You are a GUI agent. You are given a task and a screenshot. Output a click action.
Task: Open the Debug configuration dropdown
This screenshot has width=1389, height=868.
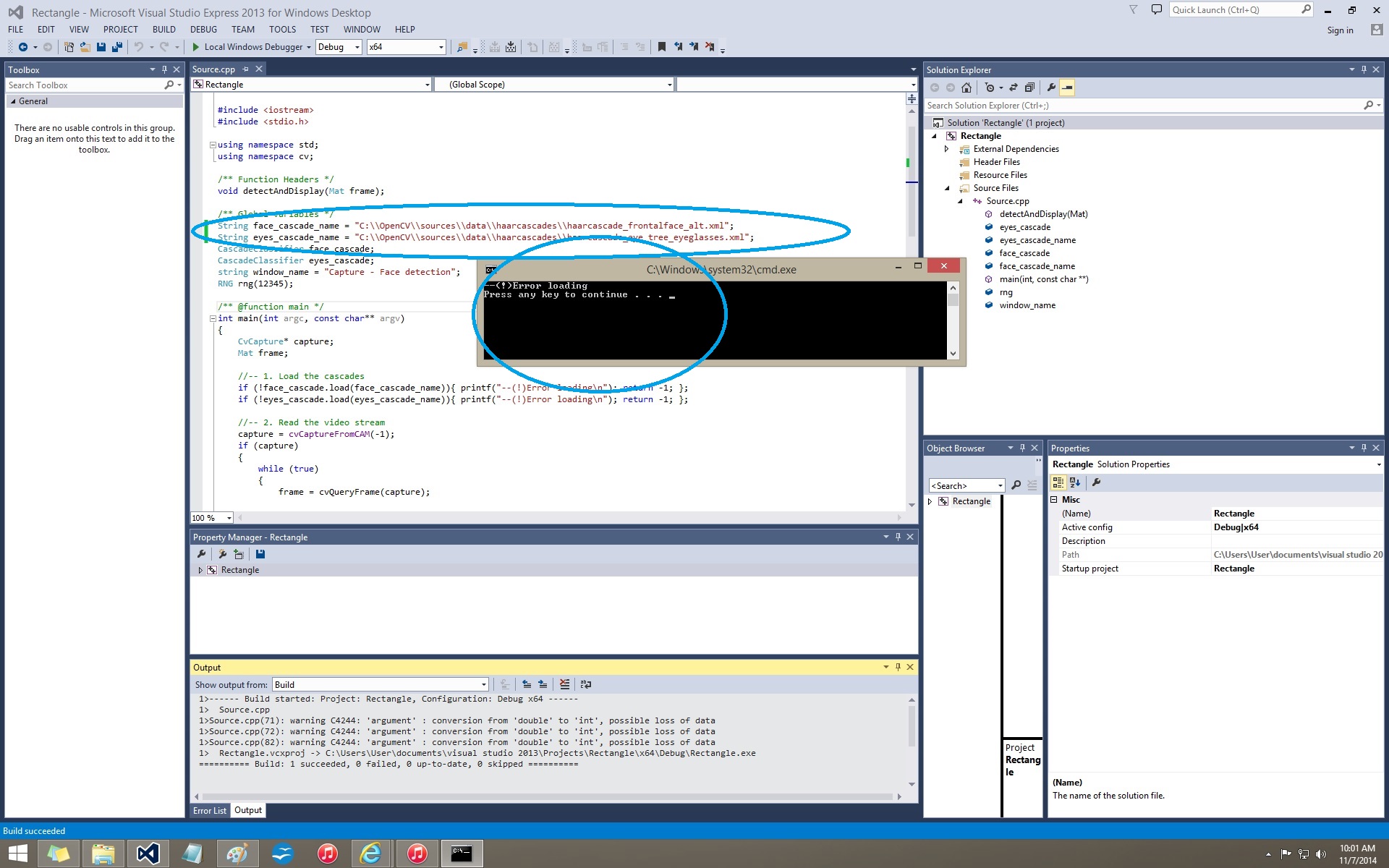[339, 47]
